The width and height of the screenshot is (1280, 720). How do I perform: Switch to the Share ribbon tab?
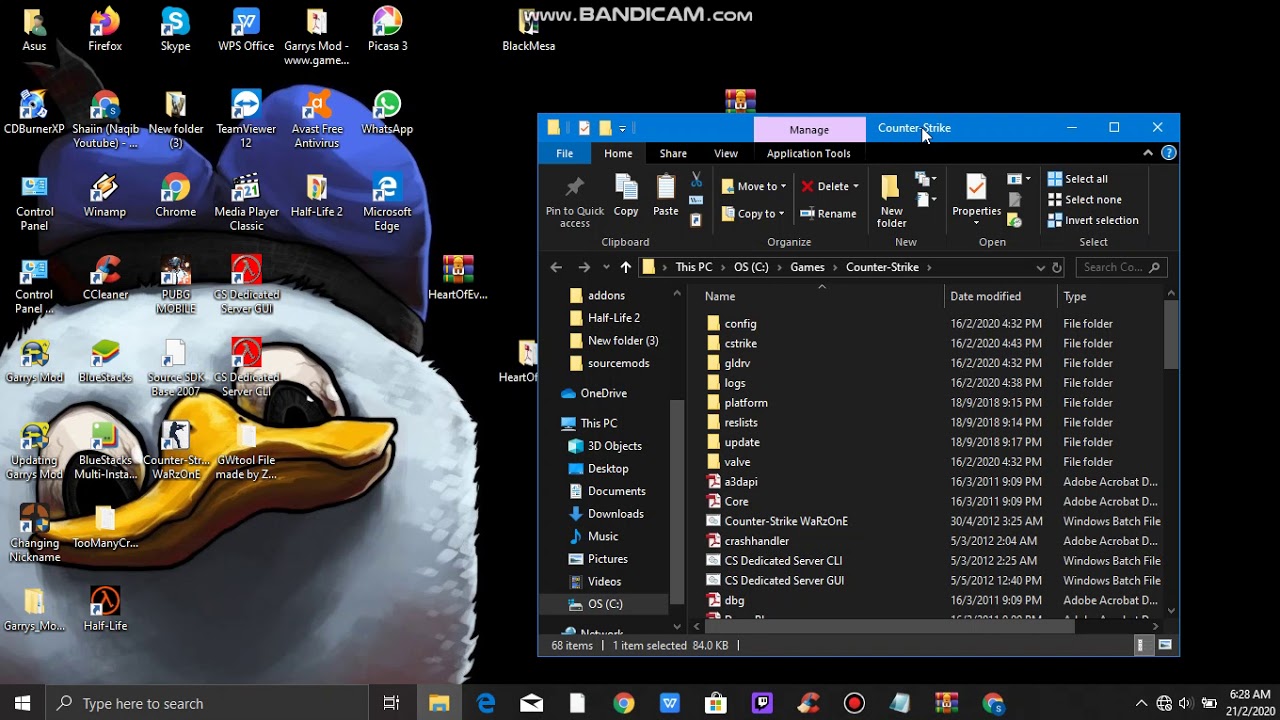tap(673, 153)
